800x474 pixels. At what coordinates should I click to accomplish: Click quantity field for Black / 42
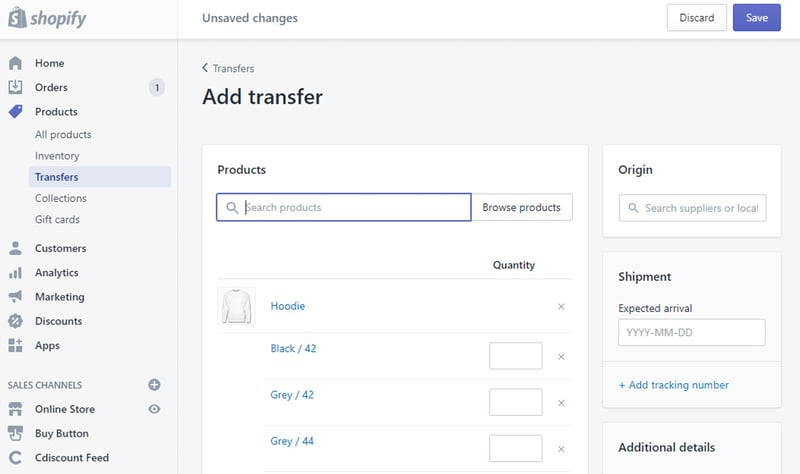[x=515, y=356]
